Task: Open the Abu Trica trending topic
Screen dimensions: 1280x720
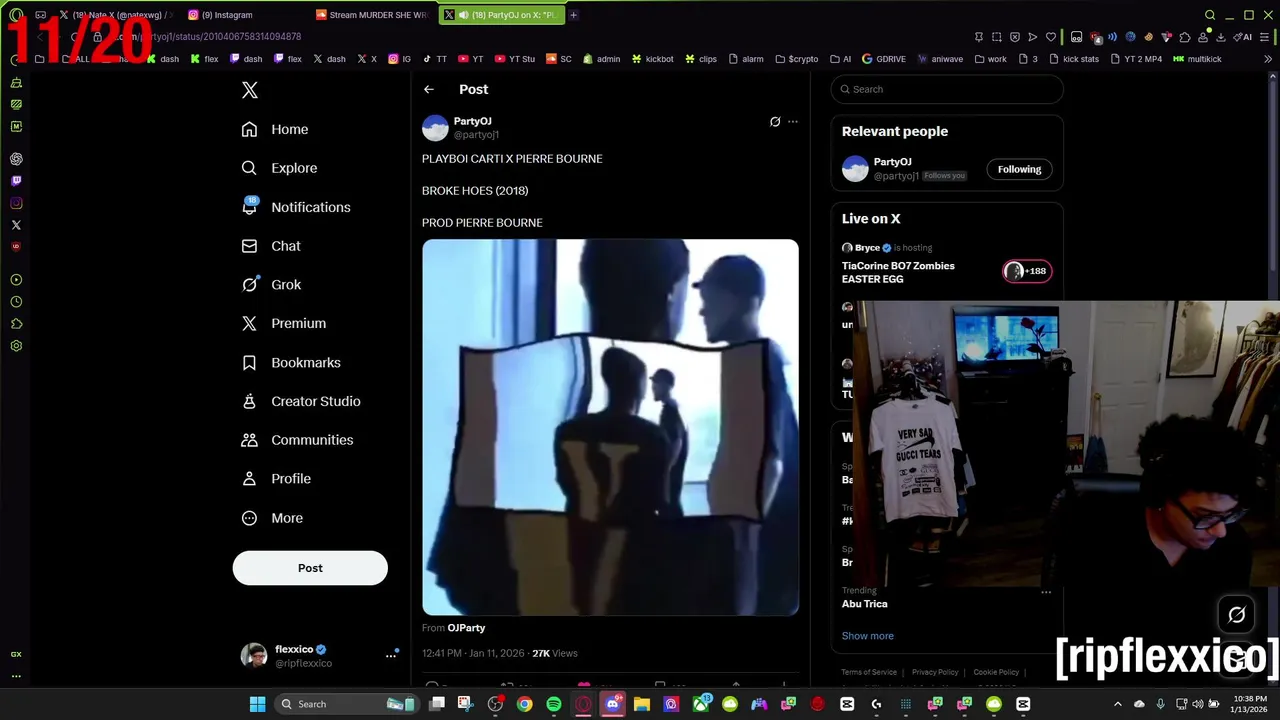Action: coord(864,604)
